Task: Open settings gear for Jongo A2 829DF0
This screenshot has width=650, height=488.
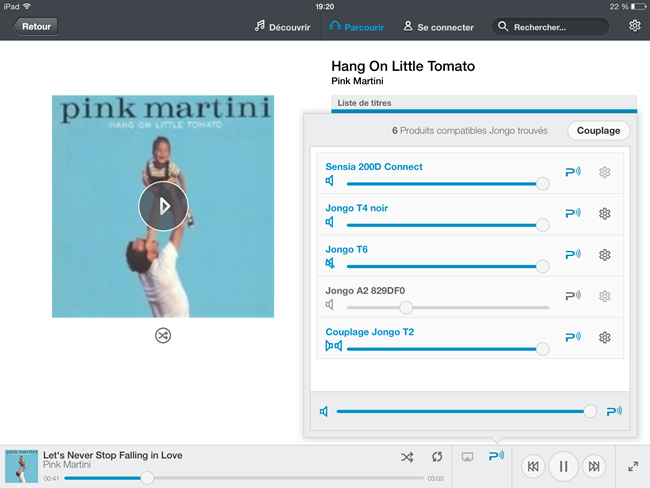Action: tap(605, 296)
